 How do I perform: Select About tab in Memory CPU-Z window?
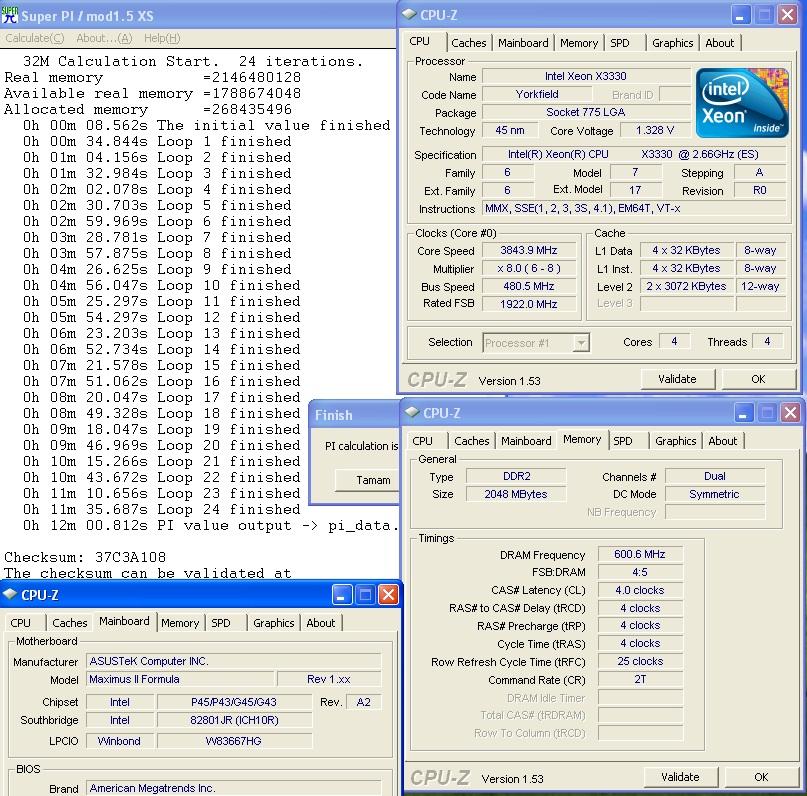pyautogui.click(x=723, y=441)
